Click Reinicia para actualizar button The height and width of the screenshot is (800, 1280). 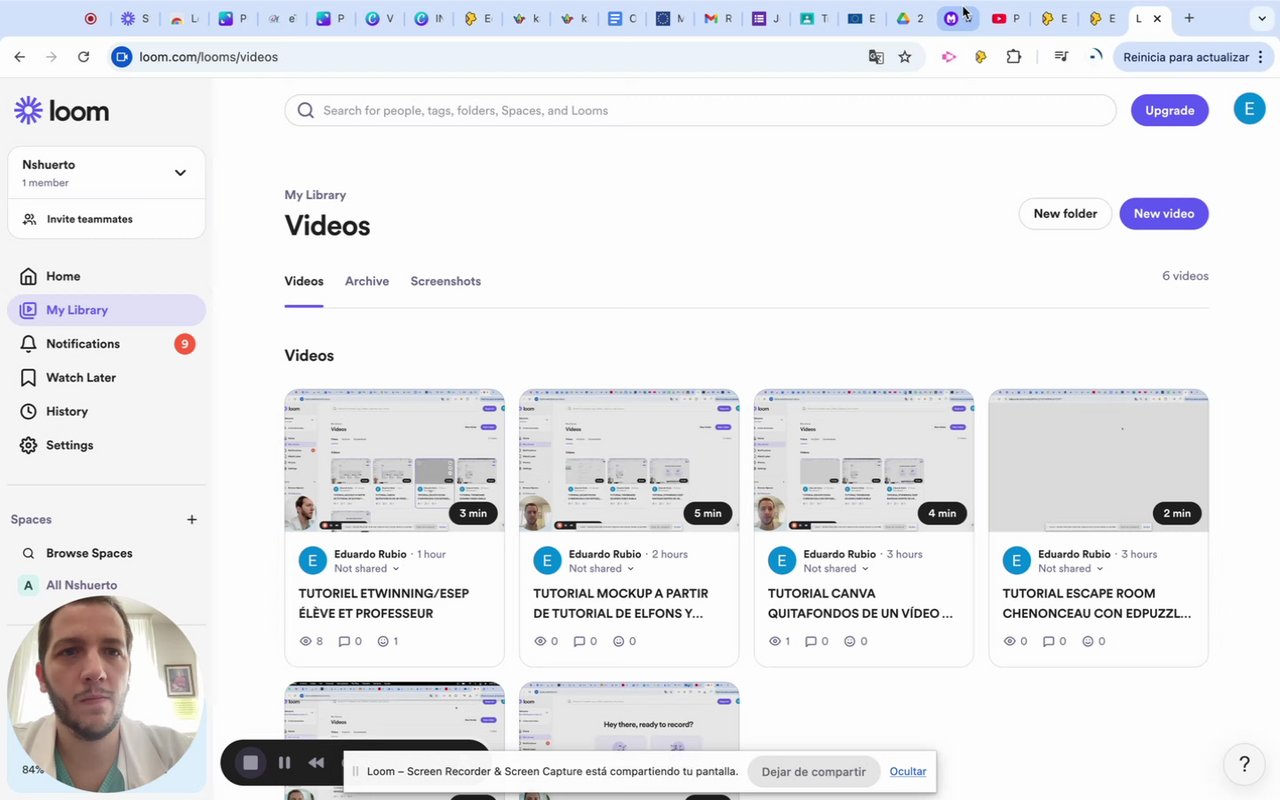click(x=1191, y=57)
